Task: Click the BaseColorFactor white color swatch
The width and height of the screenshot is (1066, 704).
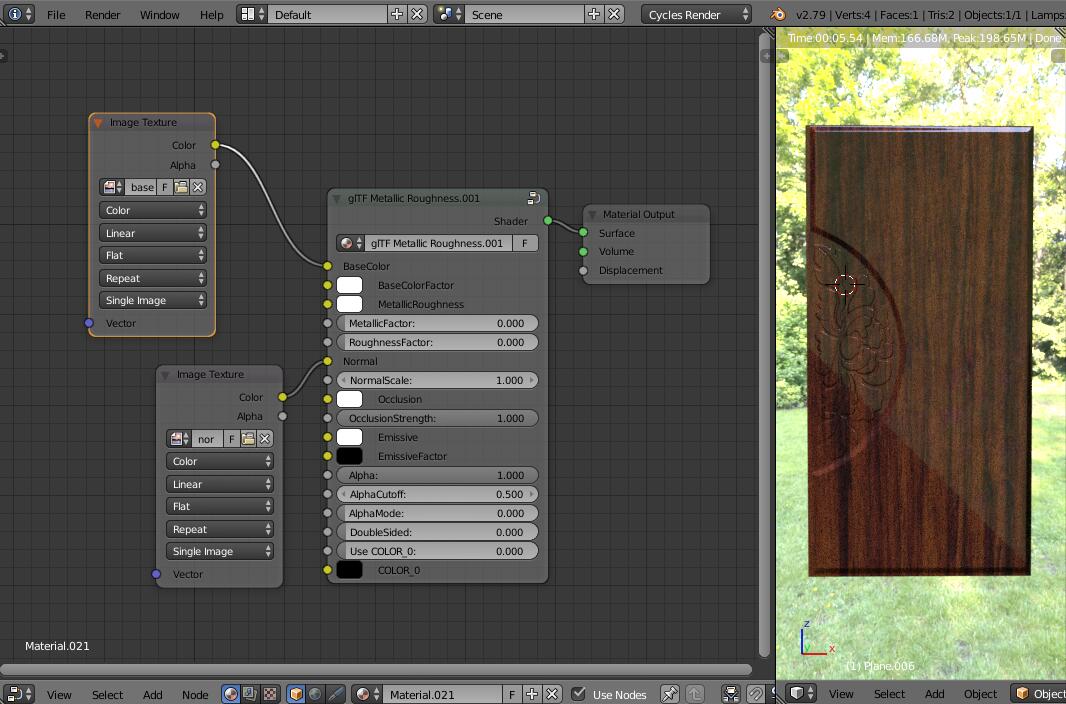Action: point(349,285)
